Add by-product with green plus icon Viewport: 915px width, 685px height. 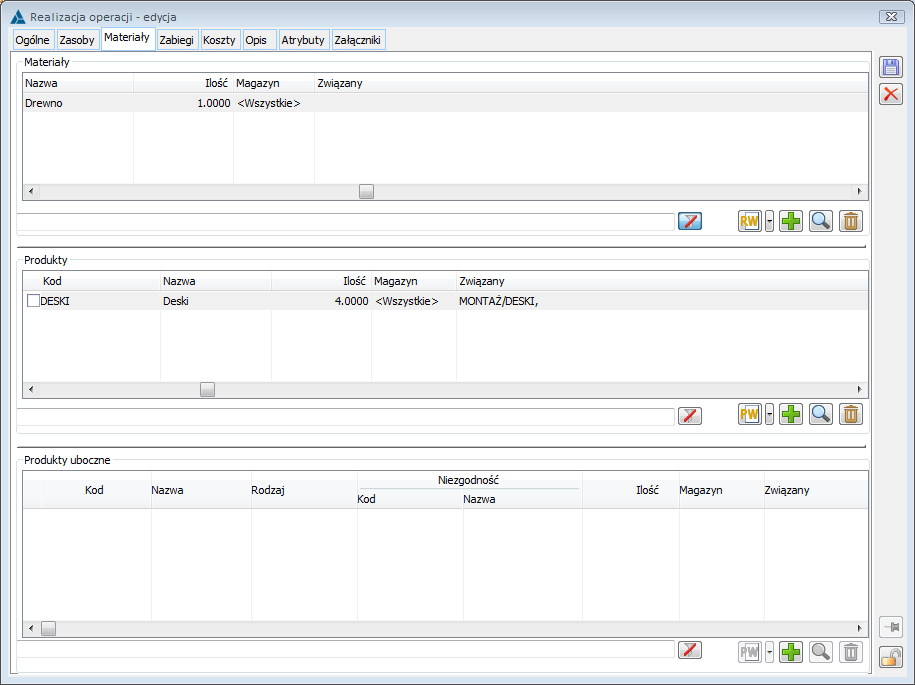click(x=791, y=652)
